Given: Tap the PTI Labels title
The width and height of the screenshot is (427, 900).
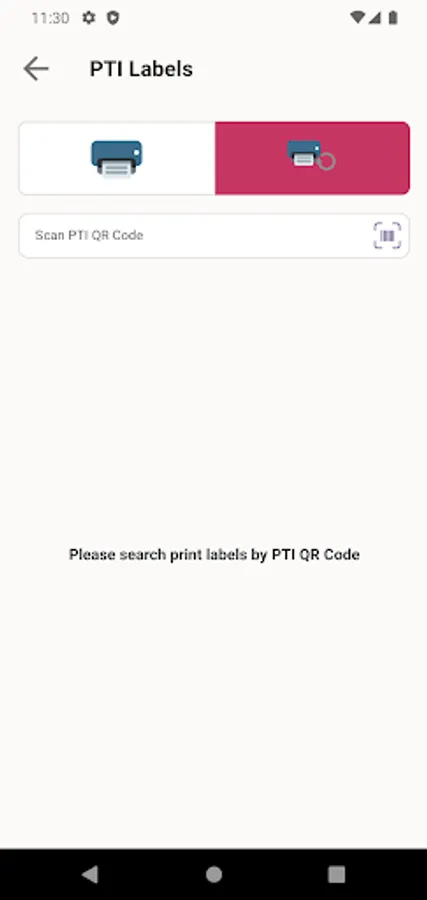Looking at the screenshot, I should click(141, 69).
